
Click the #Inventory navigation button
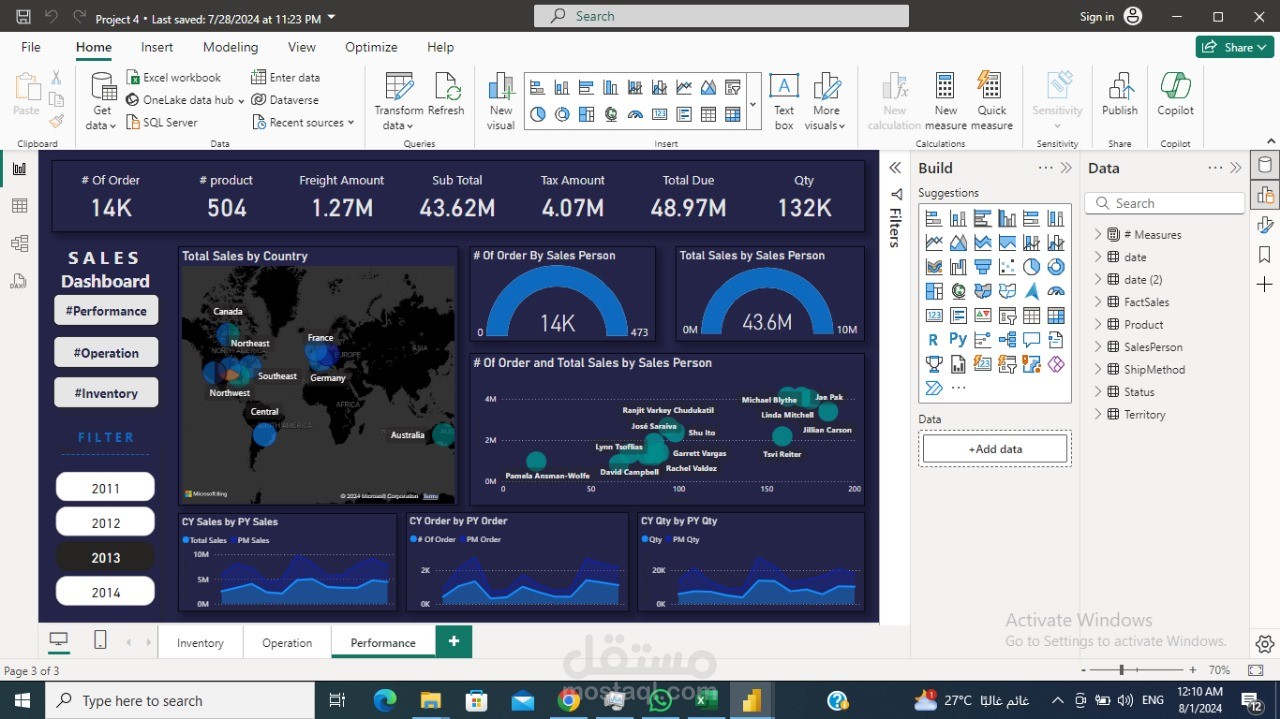(106, 392)
